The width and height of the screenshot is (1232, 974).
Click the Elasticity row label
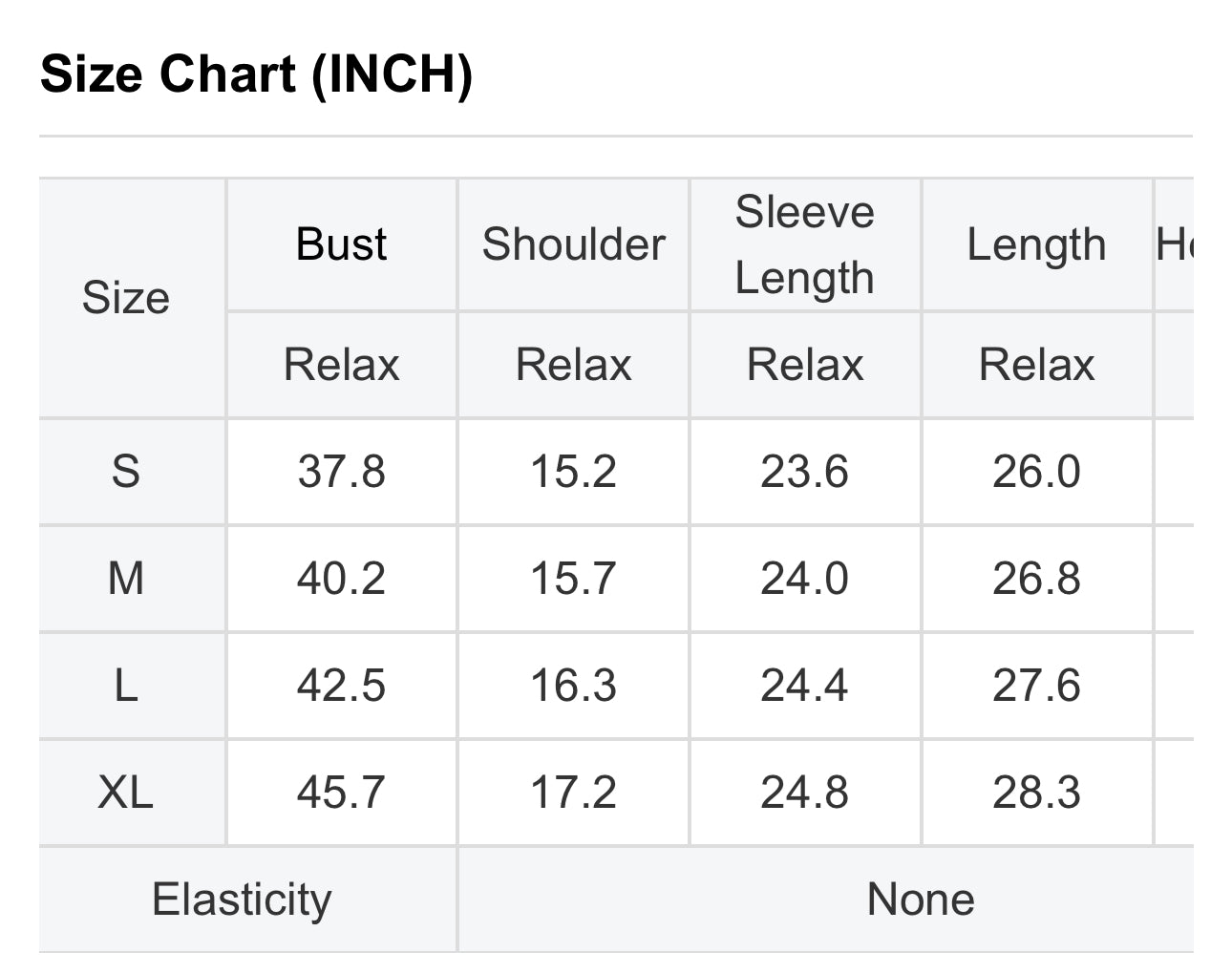(242, 900)
